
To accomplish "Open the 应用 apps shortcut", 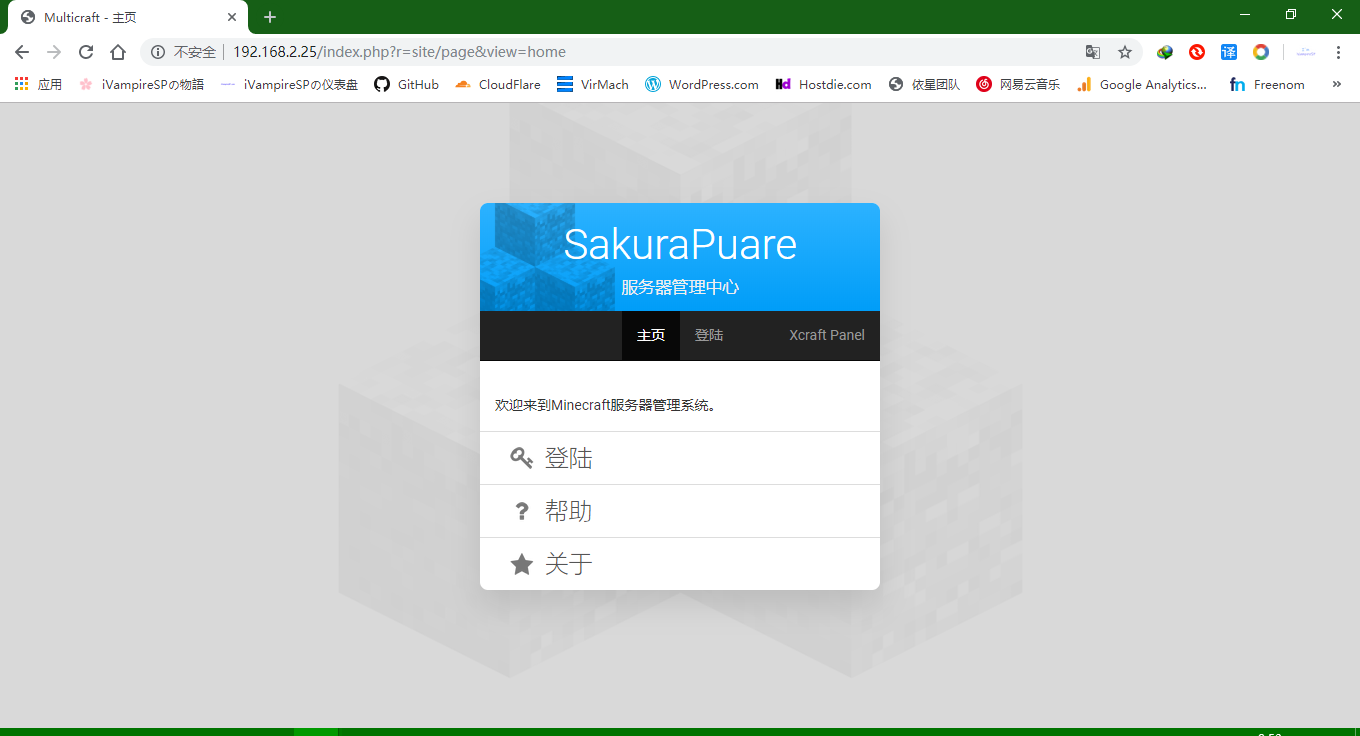I will [x=38, y=85].
